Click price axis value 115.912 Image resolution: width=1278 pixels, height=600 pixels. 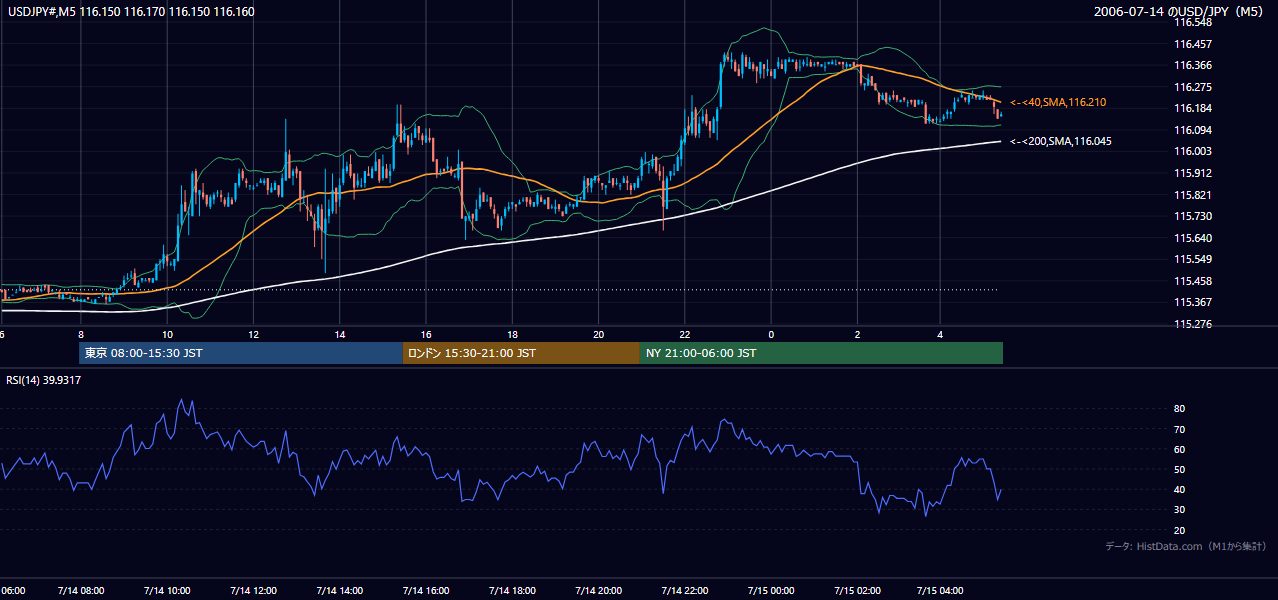click(1194, 173)
